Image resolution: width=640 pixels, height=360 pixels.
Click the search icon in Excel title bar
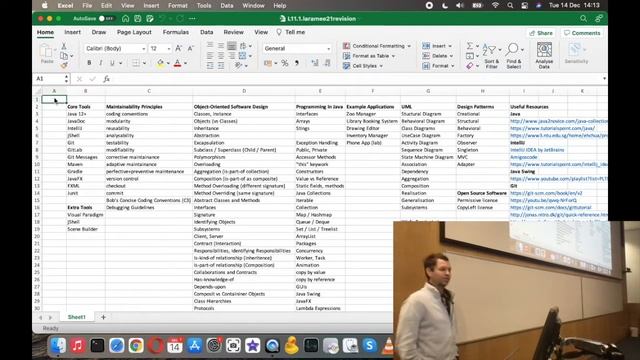pyautogui.click(x=583, y=18)
